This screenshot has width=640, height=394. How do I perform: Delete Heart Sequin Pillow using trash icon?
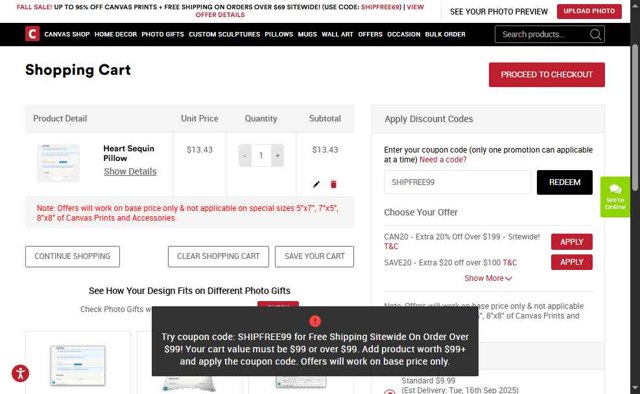point(333,184)
